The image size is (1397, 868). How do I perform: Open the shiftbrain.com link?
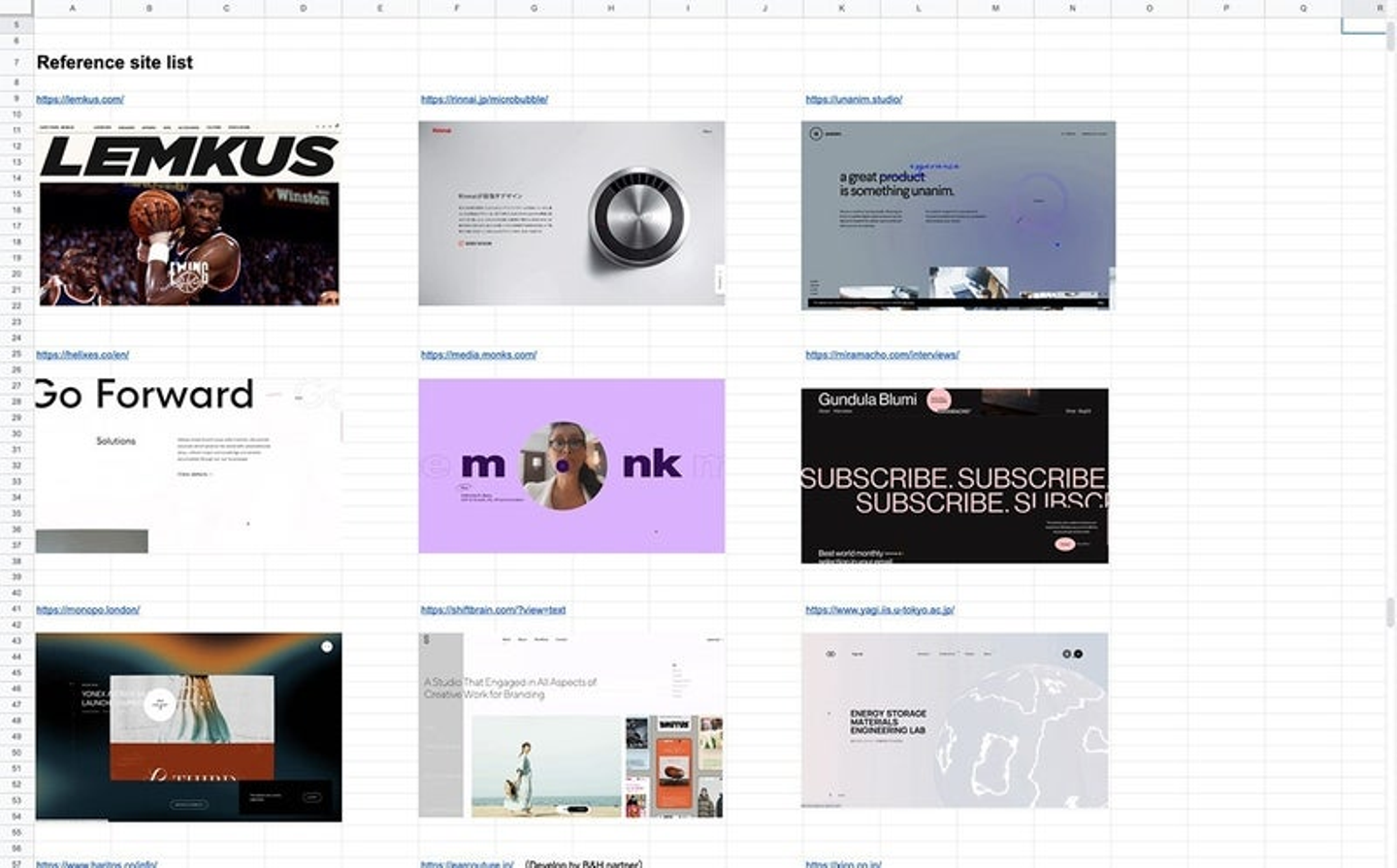point(493,610)
